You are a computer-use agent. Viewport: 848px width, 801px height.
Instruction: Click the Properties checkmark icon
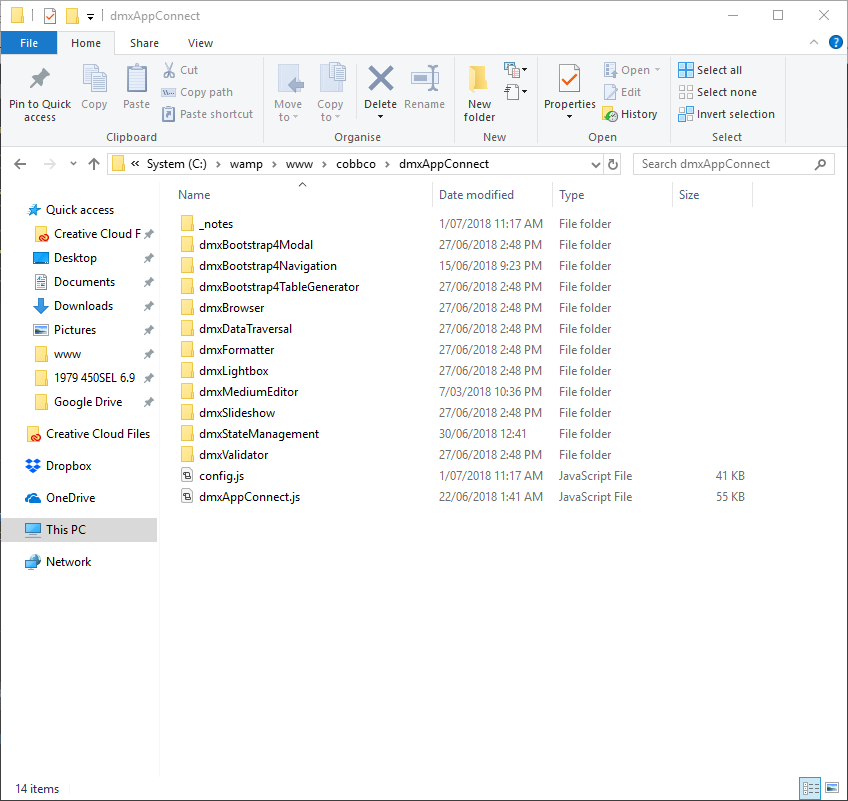pos(569,79)
